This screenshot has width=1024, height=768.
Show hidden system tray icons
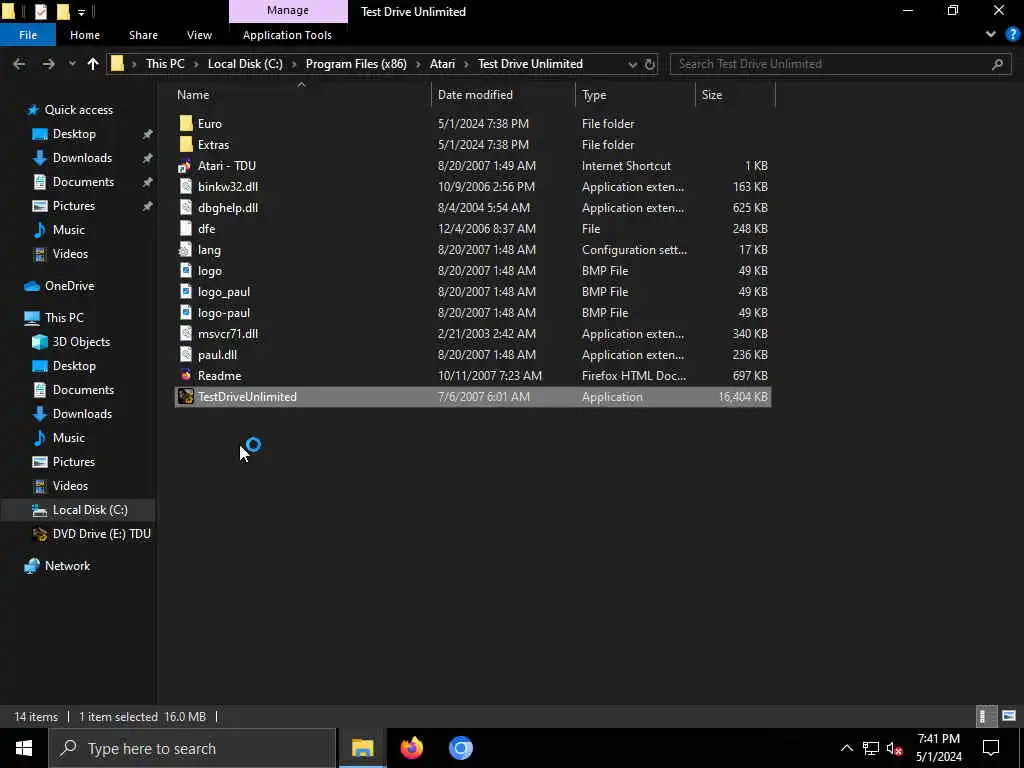846,748
